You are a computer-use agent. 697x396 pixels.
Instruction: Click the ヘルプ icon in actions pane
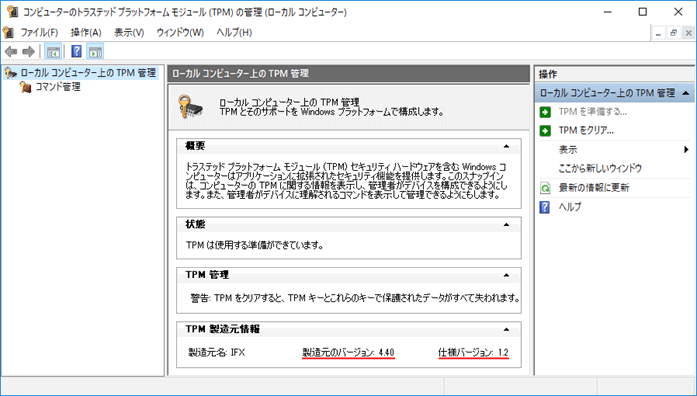(x=545, y=207)
